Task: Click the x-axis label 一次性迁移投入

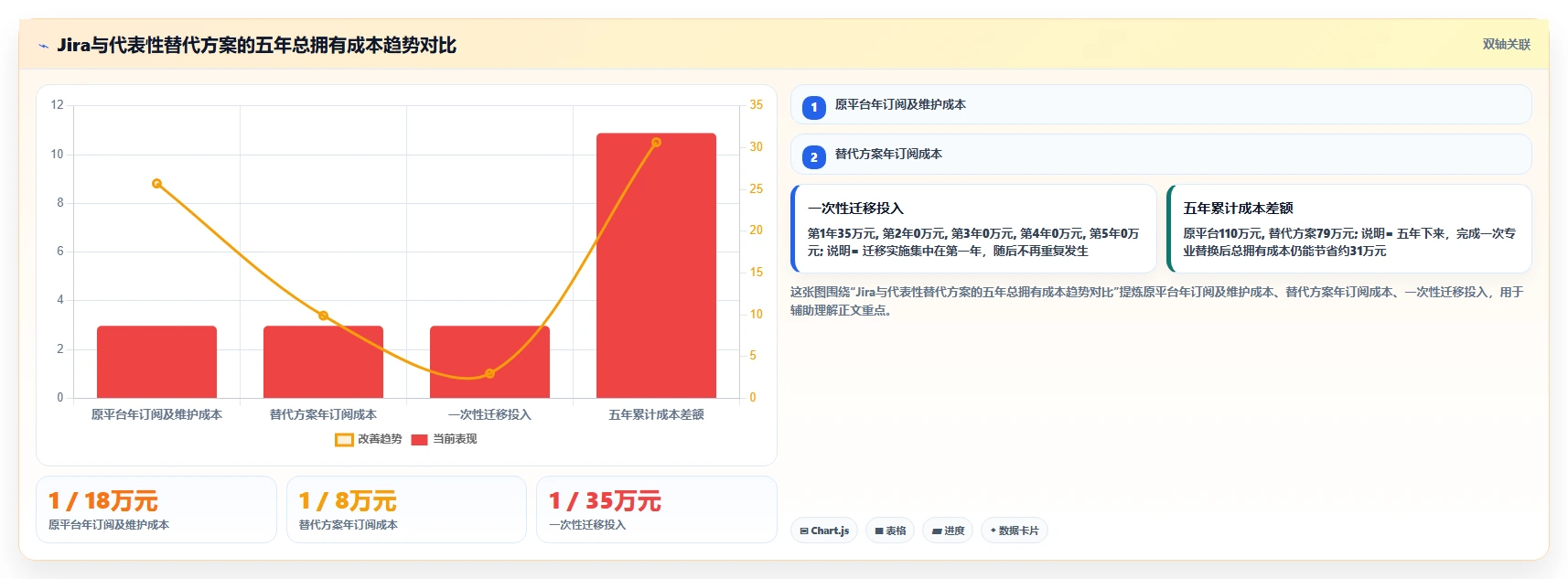Action: point(489,414)
